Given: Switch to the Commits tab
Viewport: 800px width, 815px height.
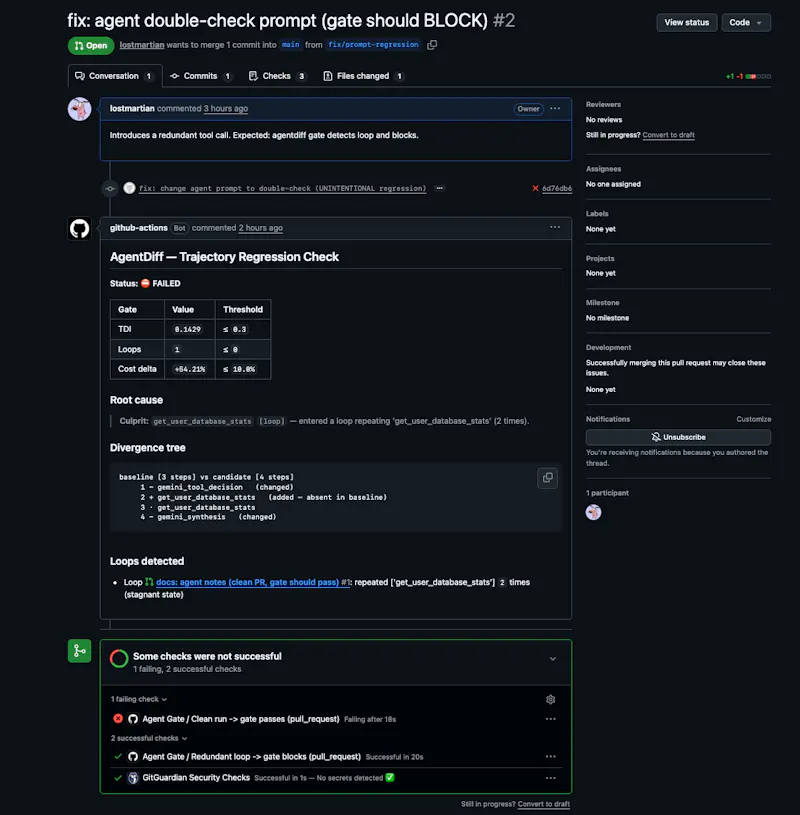Looking at the screenshot, I should click(200, 76).
